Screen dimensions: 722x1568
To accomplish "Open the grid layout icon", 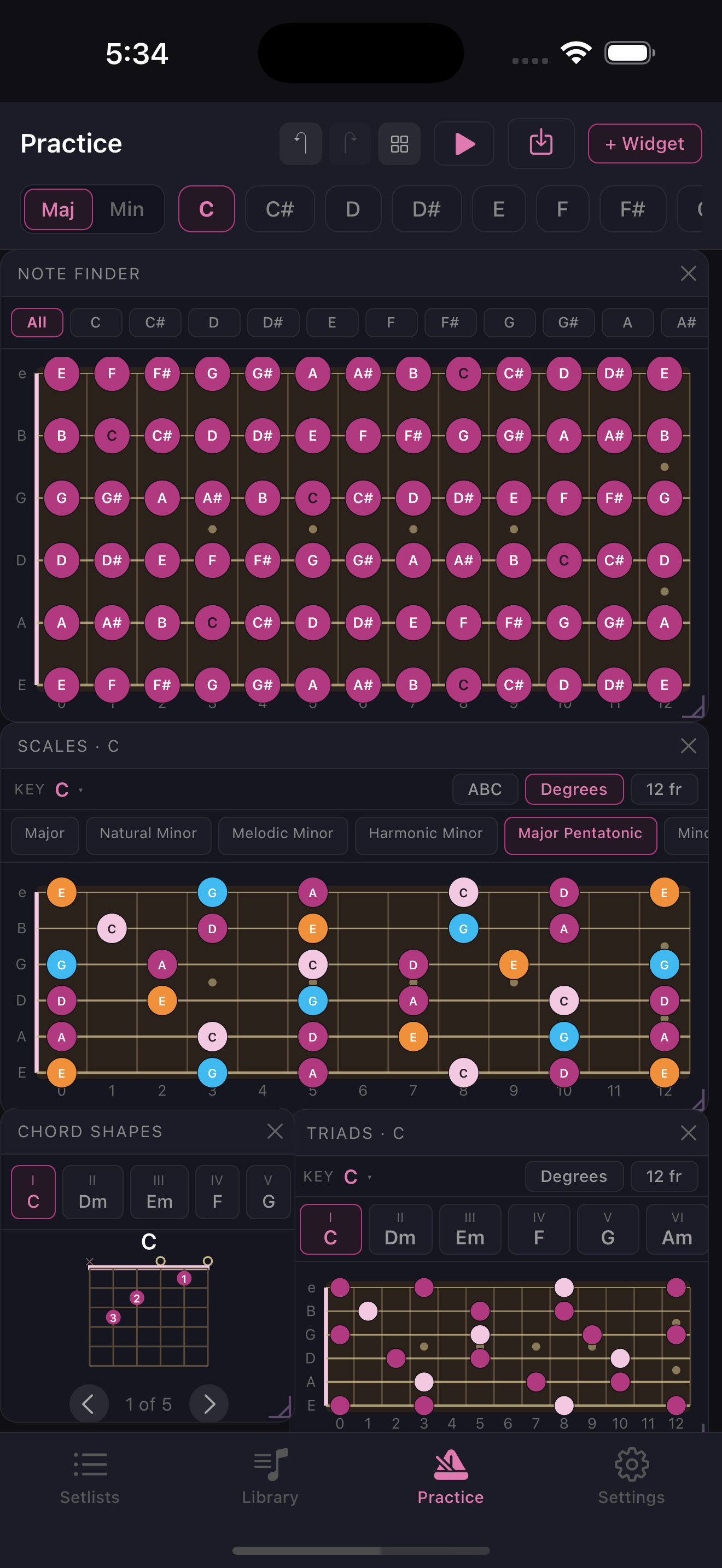I will pos(399,144).
